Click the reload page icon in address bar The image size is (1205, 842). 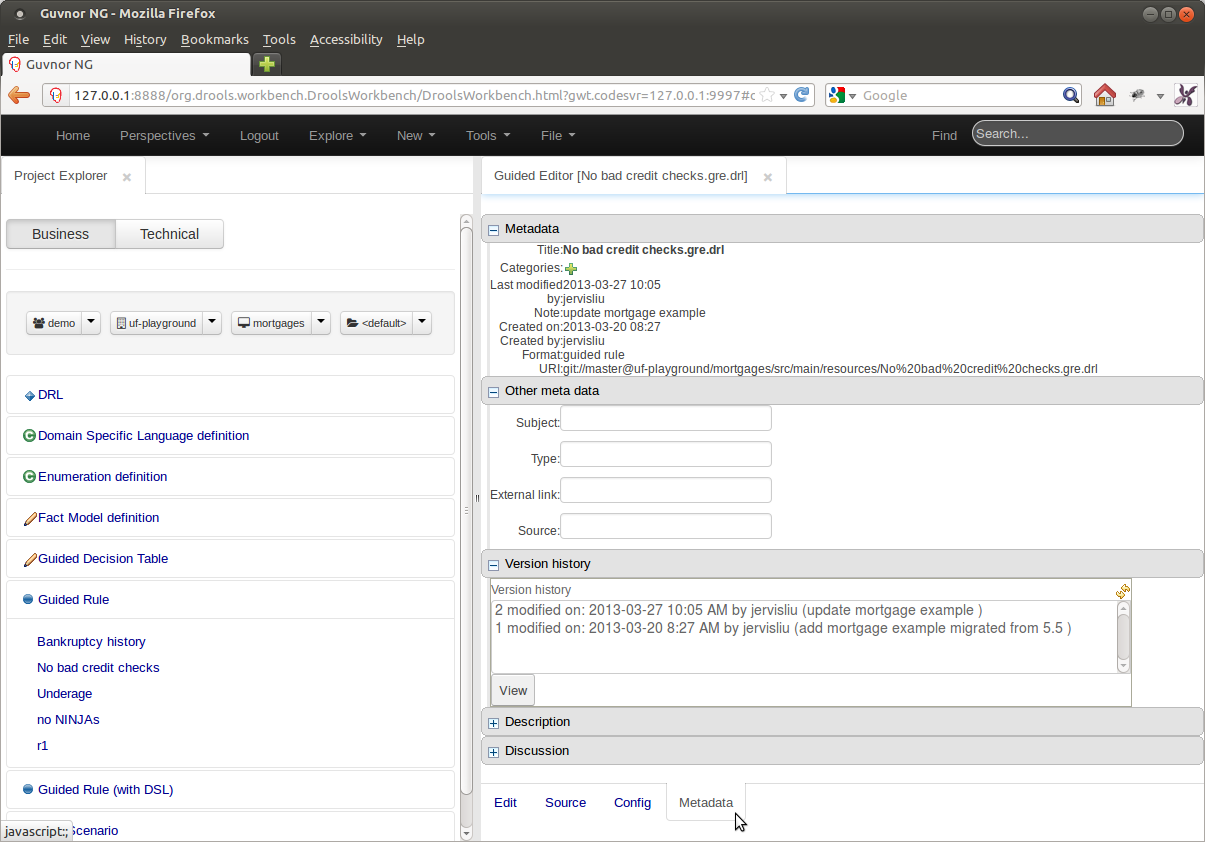(802, 95)
